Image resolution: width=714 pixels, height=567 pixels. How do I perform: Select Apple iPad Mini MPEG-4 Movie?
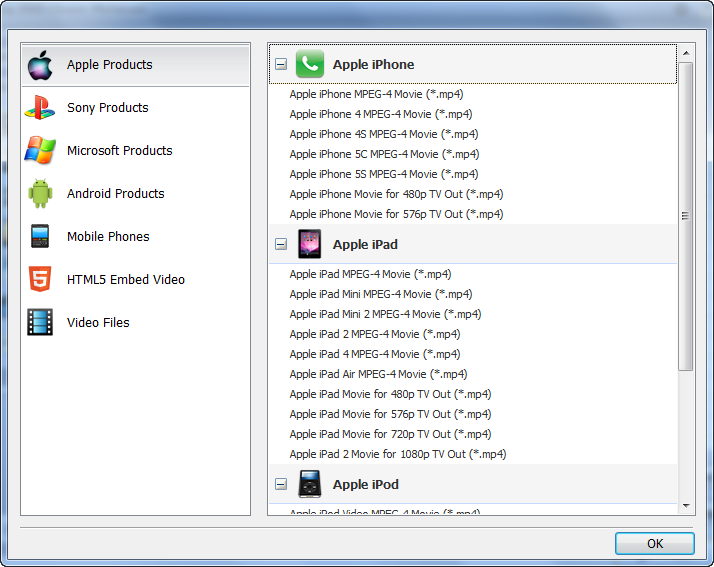click(x=381, y=294)
